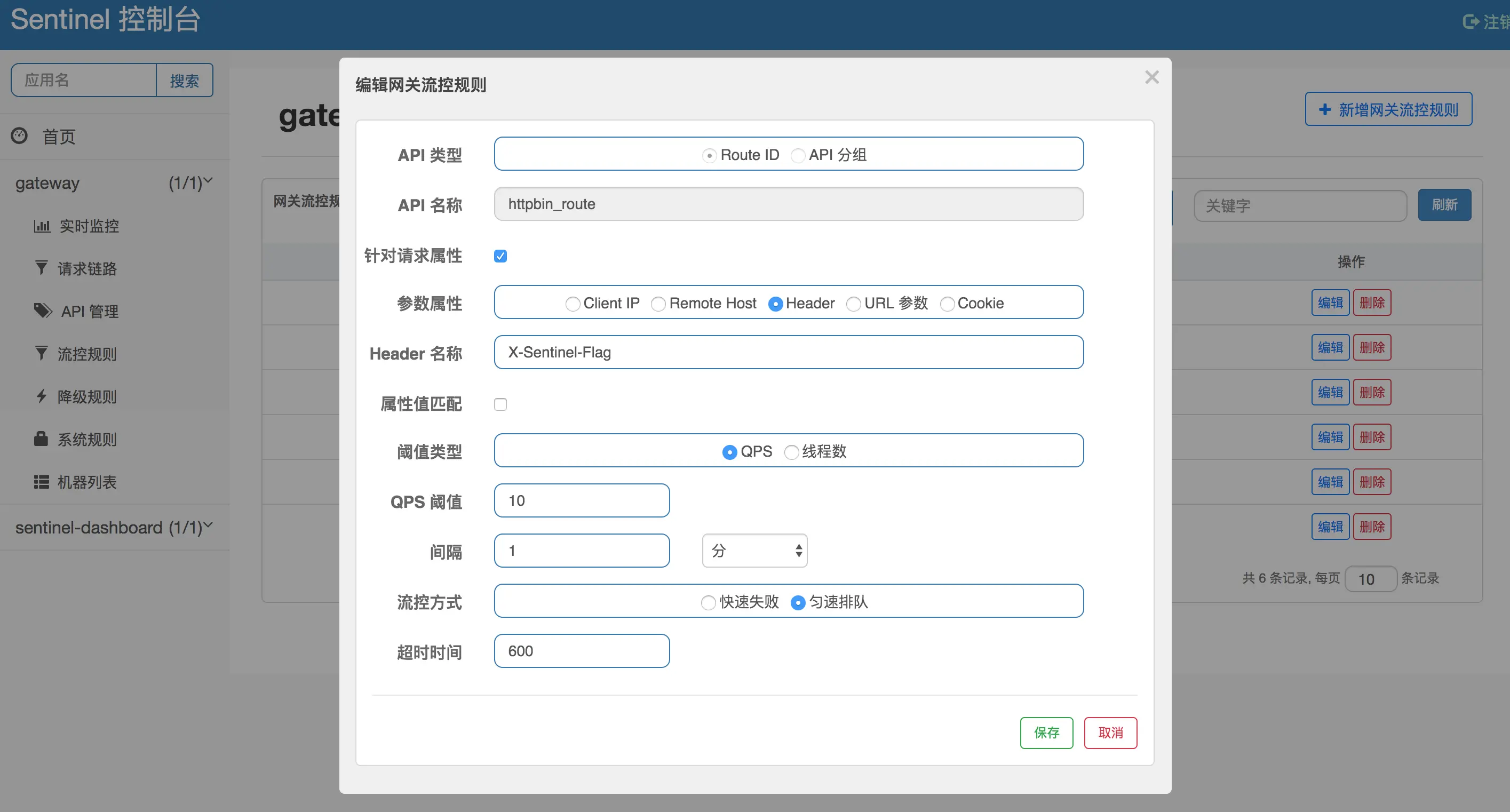
Task: Switch to API 分组 type
Action: pos(798,155)
